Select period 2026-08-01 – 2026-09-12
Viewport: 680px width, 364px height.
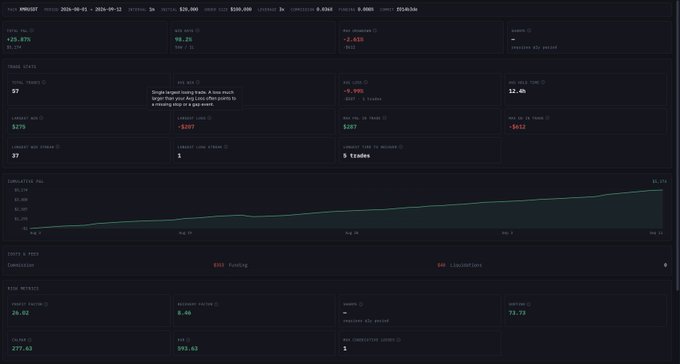(x=91, y=9)
